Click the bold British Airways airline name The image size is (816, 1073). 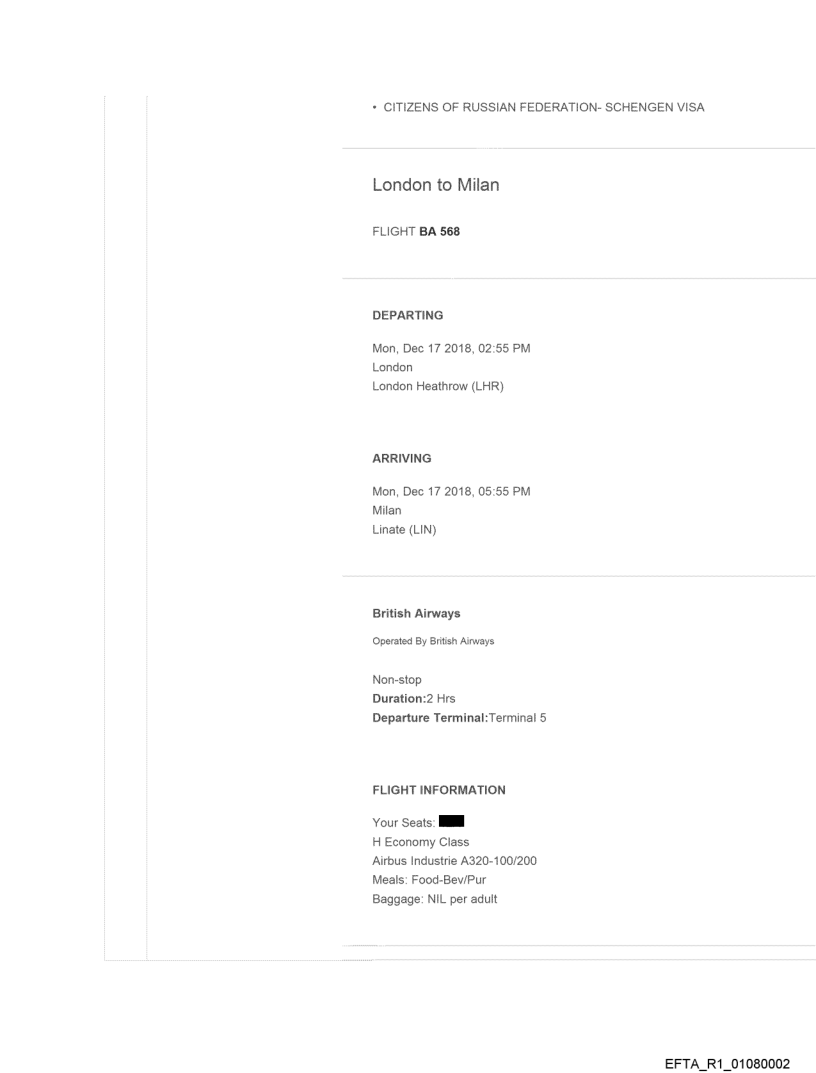pos(416,614)
